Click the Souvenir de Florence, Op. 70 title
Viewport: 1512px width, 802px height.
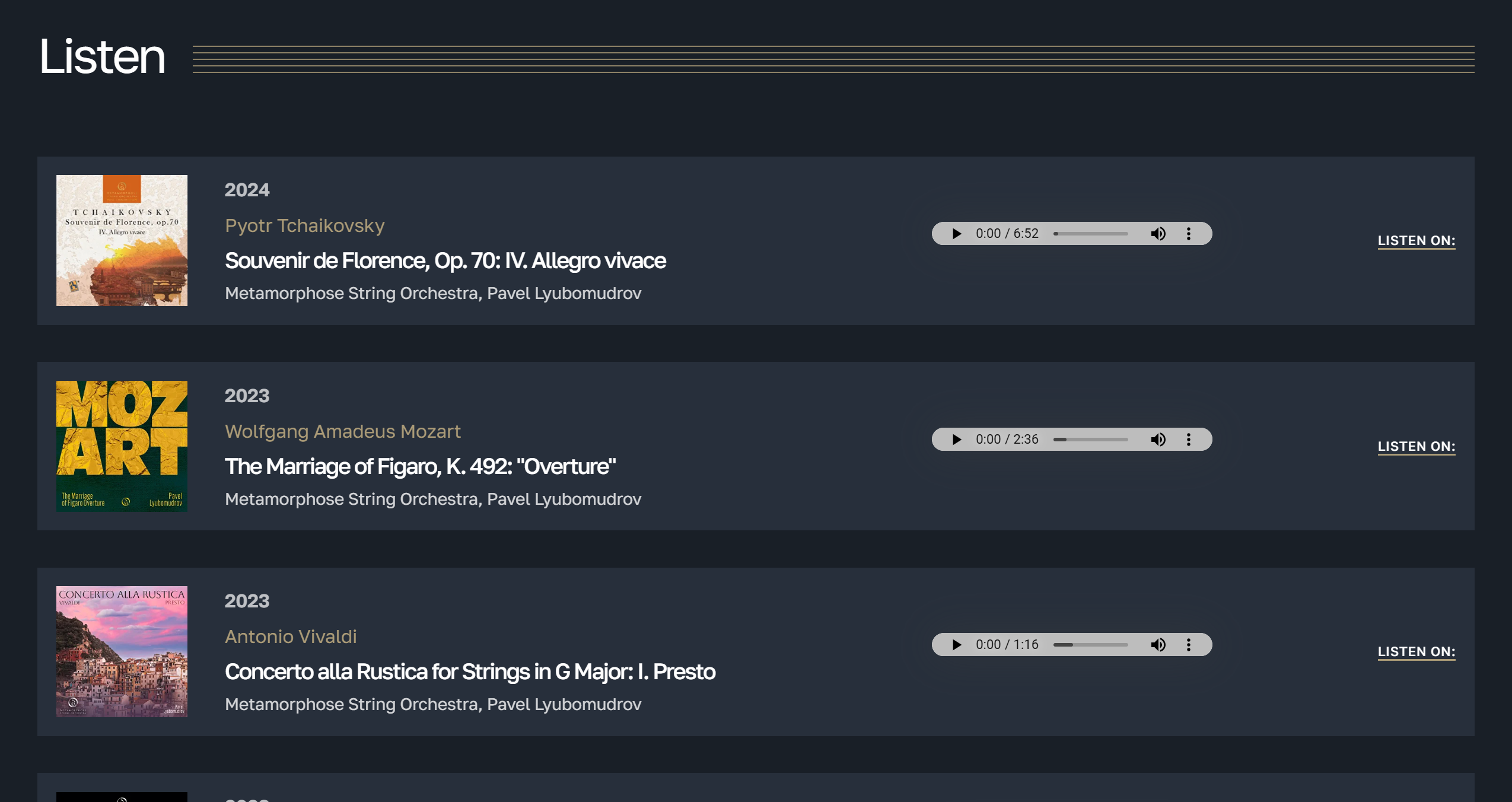[x=445, y=261]
